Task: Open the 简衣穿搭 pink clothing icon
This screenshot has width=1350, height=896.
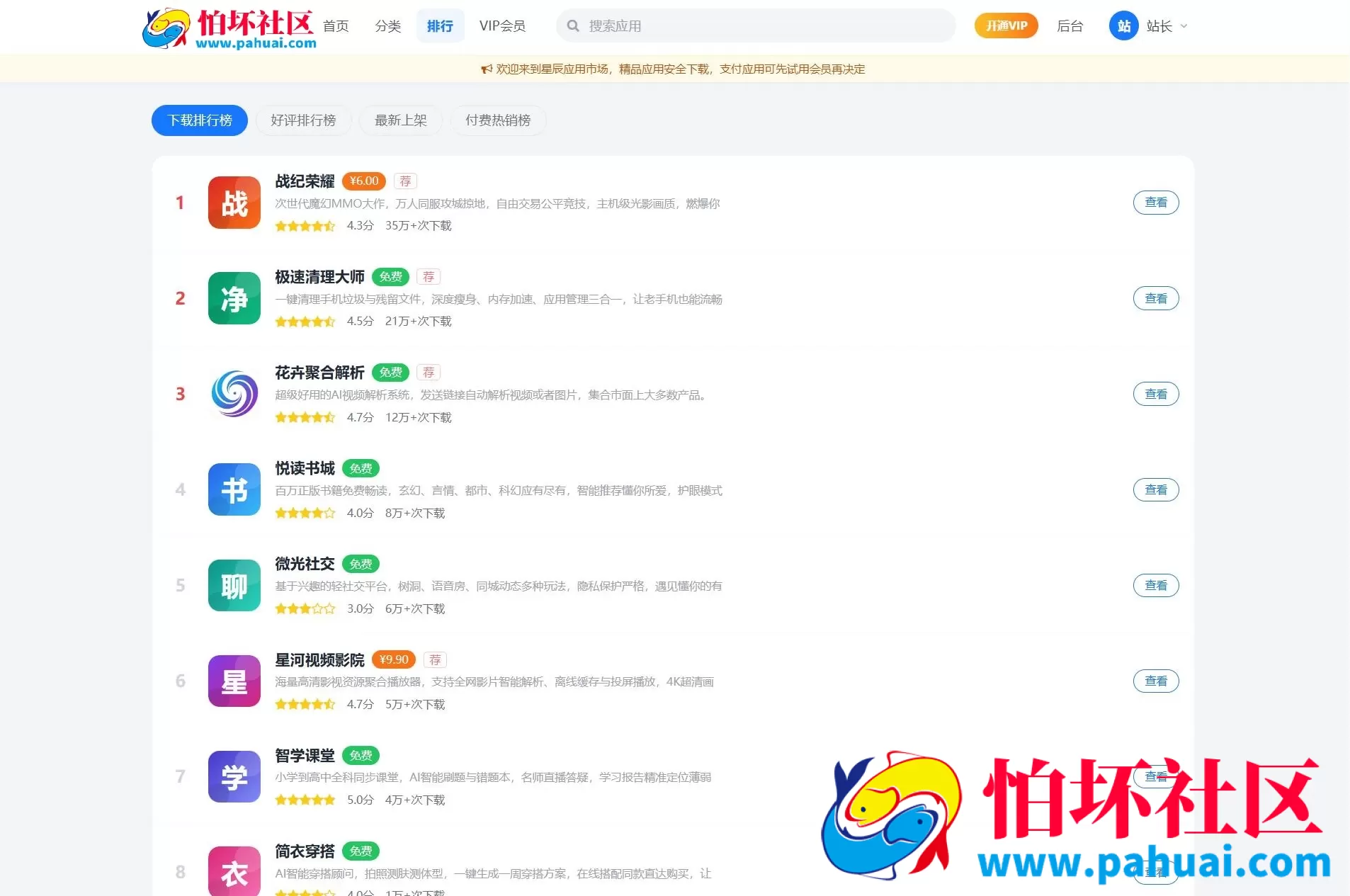Action: pos(234,871)
